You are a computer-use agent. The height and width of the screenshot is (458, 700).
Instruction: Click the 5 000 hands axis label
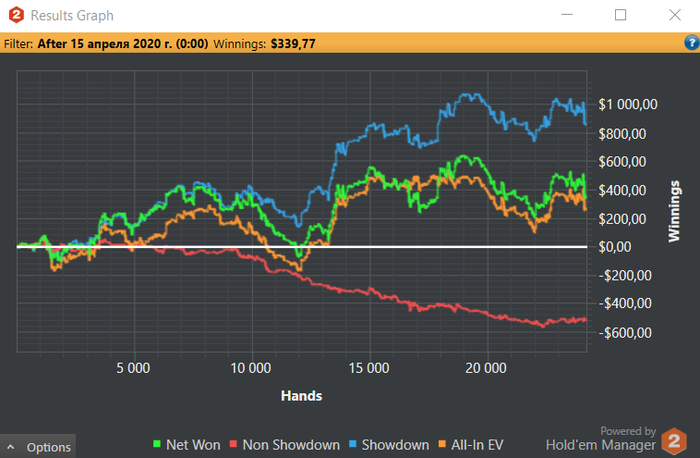click(133, 368)
